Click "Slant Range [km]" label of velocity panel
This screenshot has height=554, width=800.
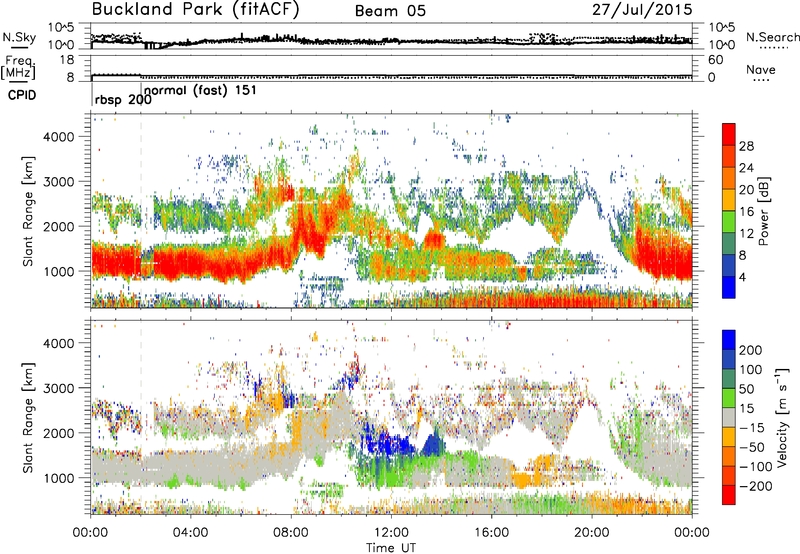click(28, 417)
